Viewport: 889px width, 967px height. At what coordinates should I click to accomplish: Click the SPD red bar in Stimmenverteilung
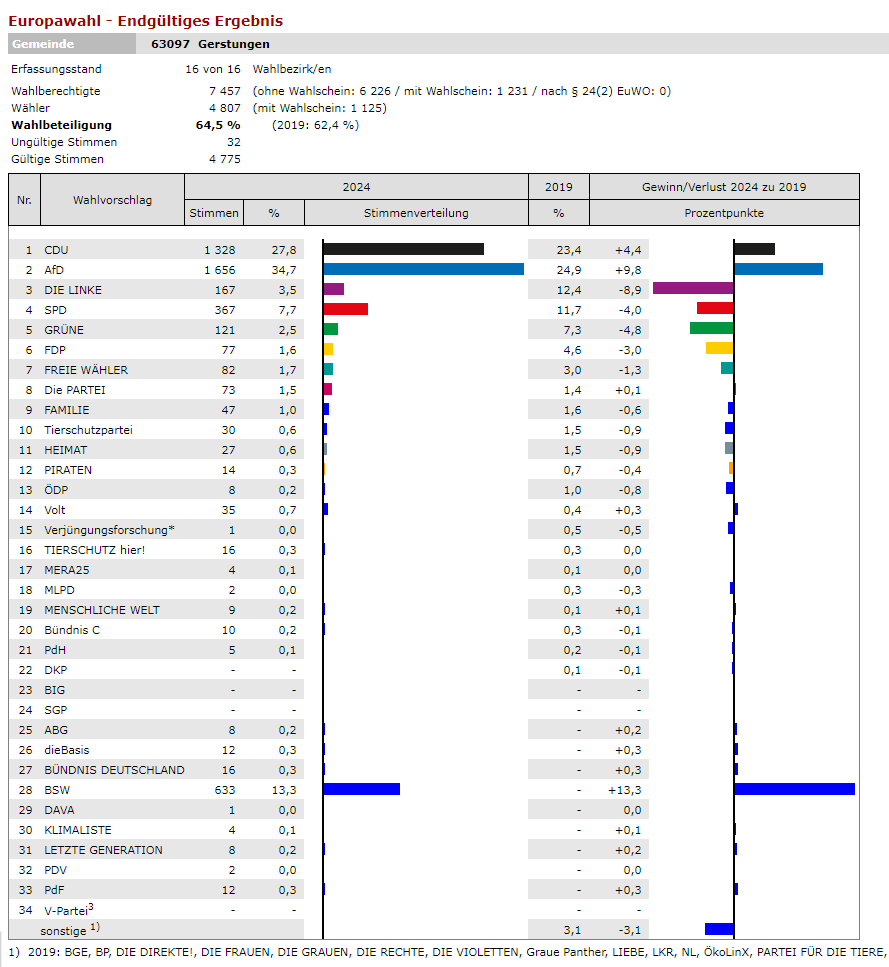click(345, 309)
